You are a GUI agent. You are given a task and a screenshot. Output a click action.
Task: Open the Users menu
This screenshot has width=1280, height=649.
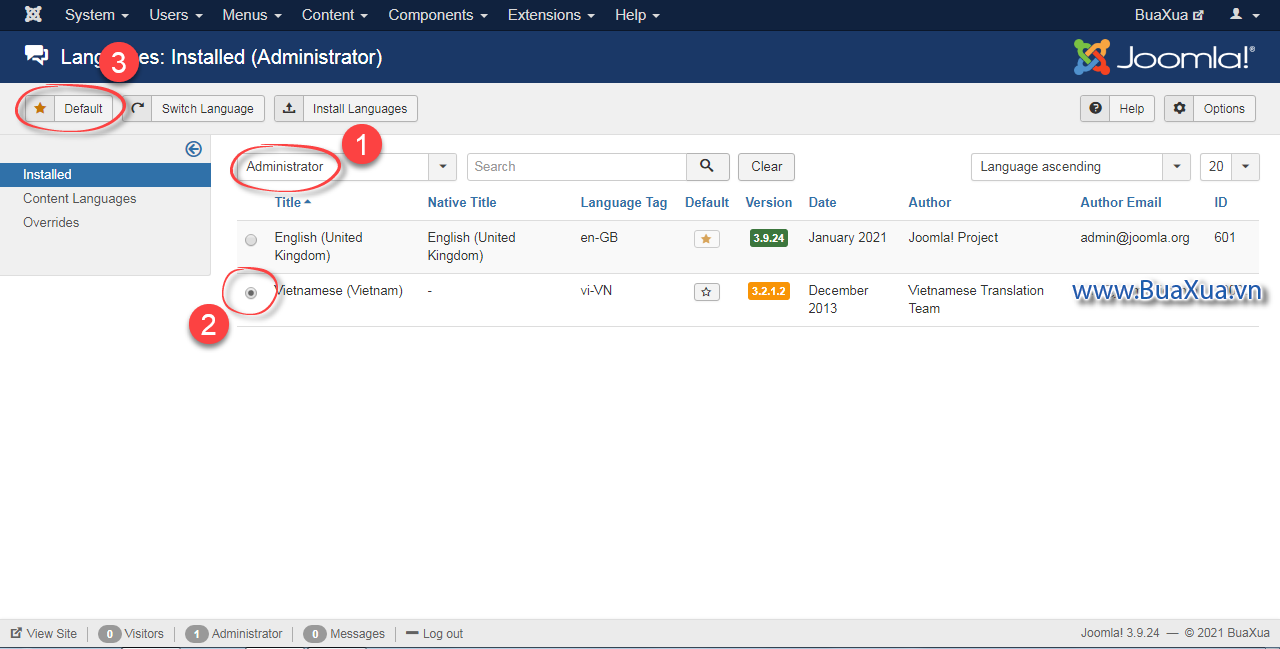pos(176,15)
